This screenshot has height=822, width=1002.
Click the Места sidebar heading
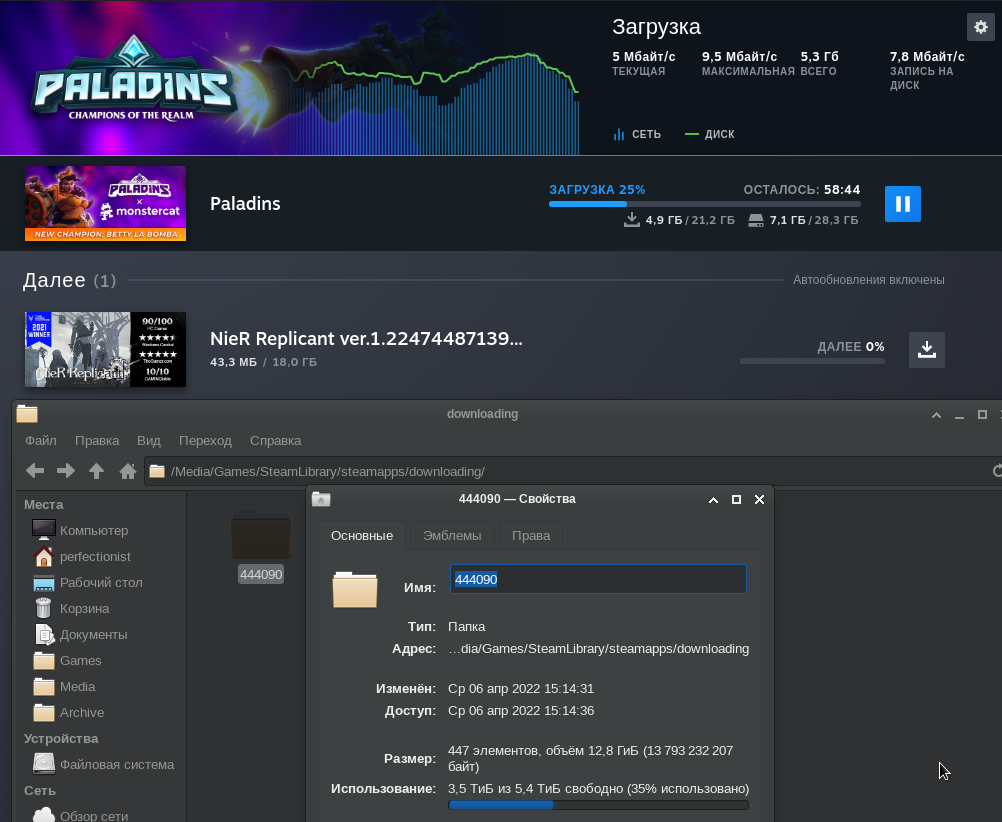[x=43, y=504]
